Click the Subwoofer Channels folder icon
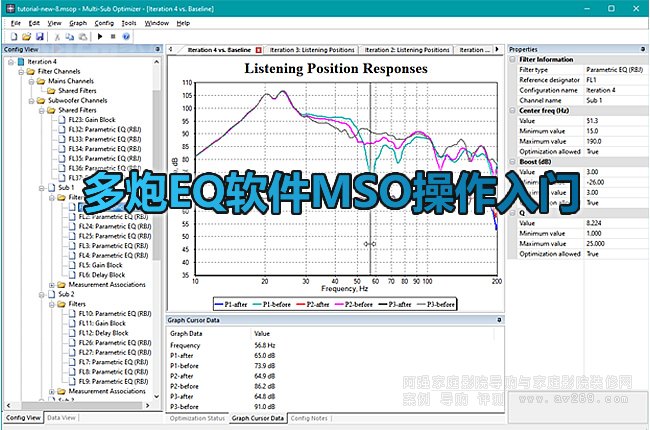 (41, 100)
